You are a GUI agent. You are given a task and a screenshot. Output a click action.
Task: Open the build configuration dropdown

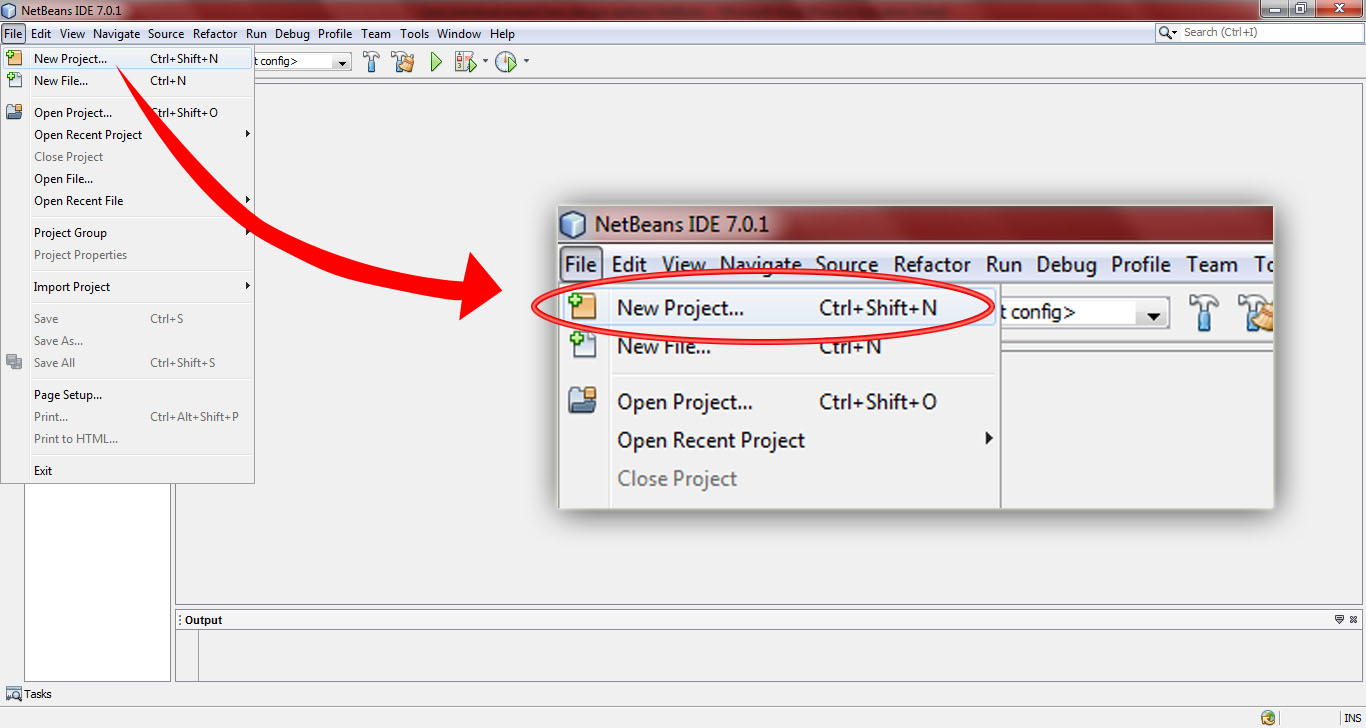pos(343,60)
